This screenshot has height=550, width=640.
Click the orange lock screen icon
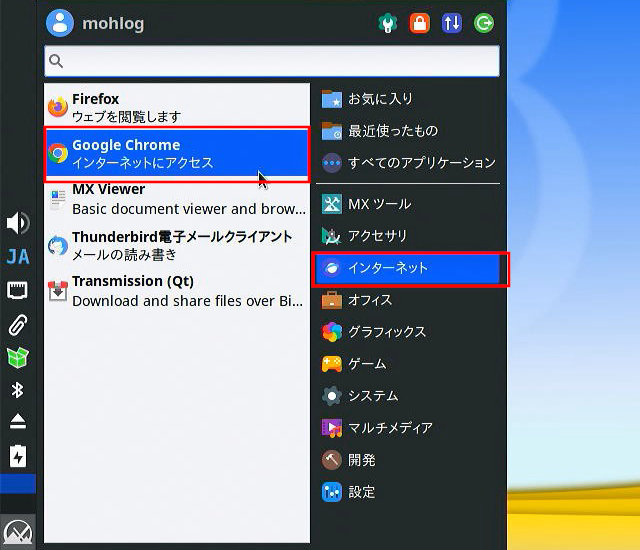420,23
